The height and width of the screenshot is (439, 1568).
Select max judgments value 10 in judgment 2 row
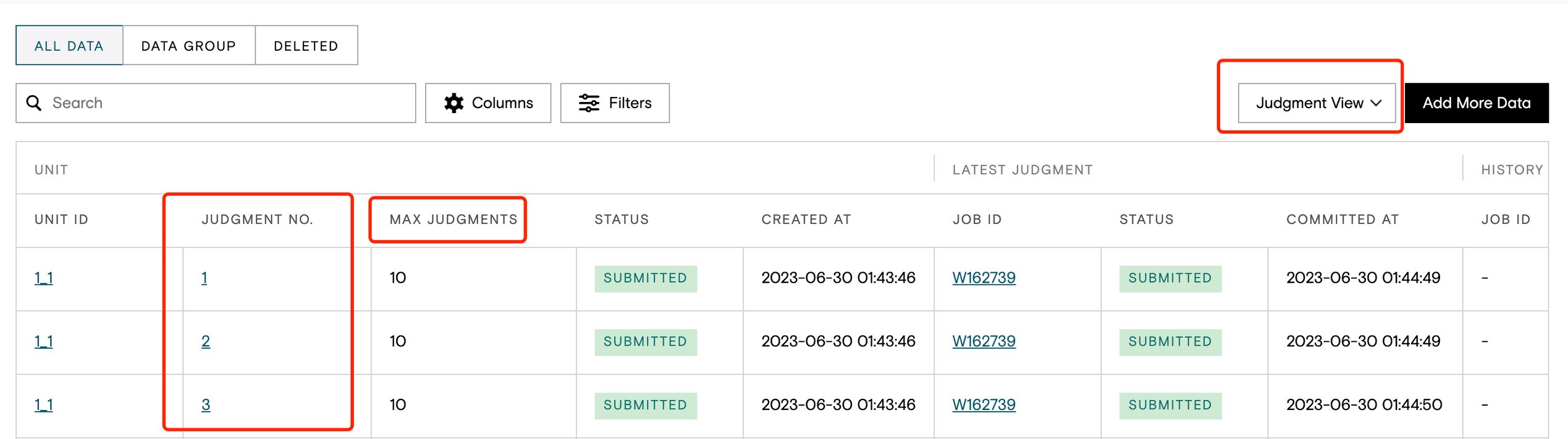click(x=398, y=341)
